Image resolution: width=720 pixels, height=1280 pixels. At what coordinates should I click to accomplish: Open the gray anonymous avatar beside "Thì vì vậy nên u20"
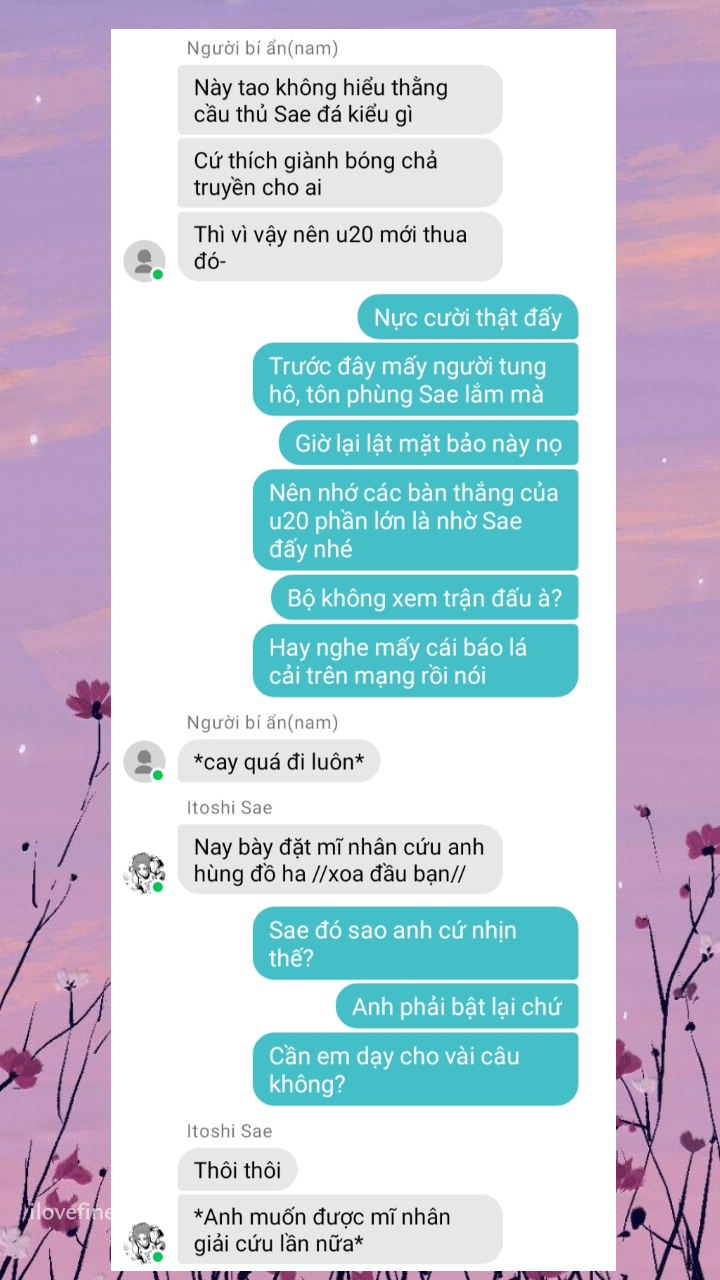tap(144, 261)
